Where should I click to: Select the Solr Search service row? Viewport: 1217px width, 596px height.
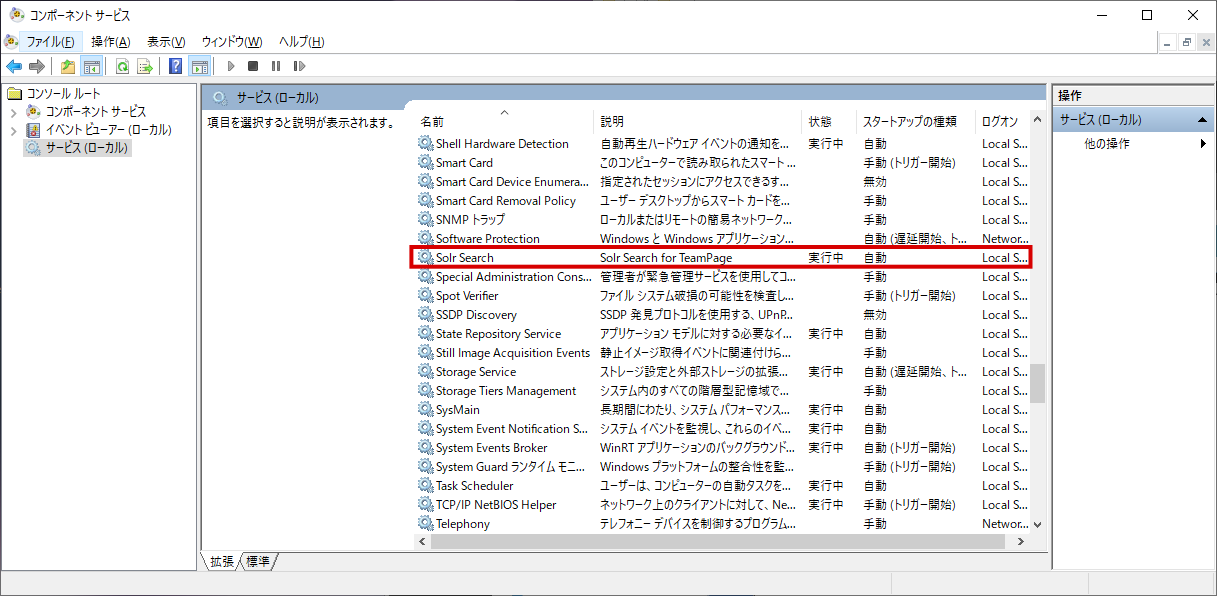coord(465,258)
